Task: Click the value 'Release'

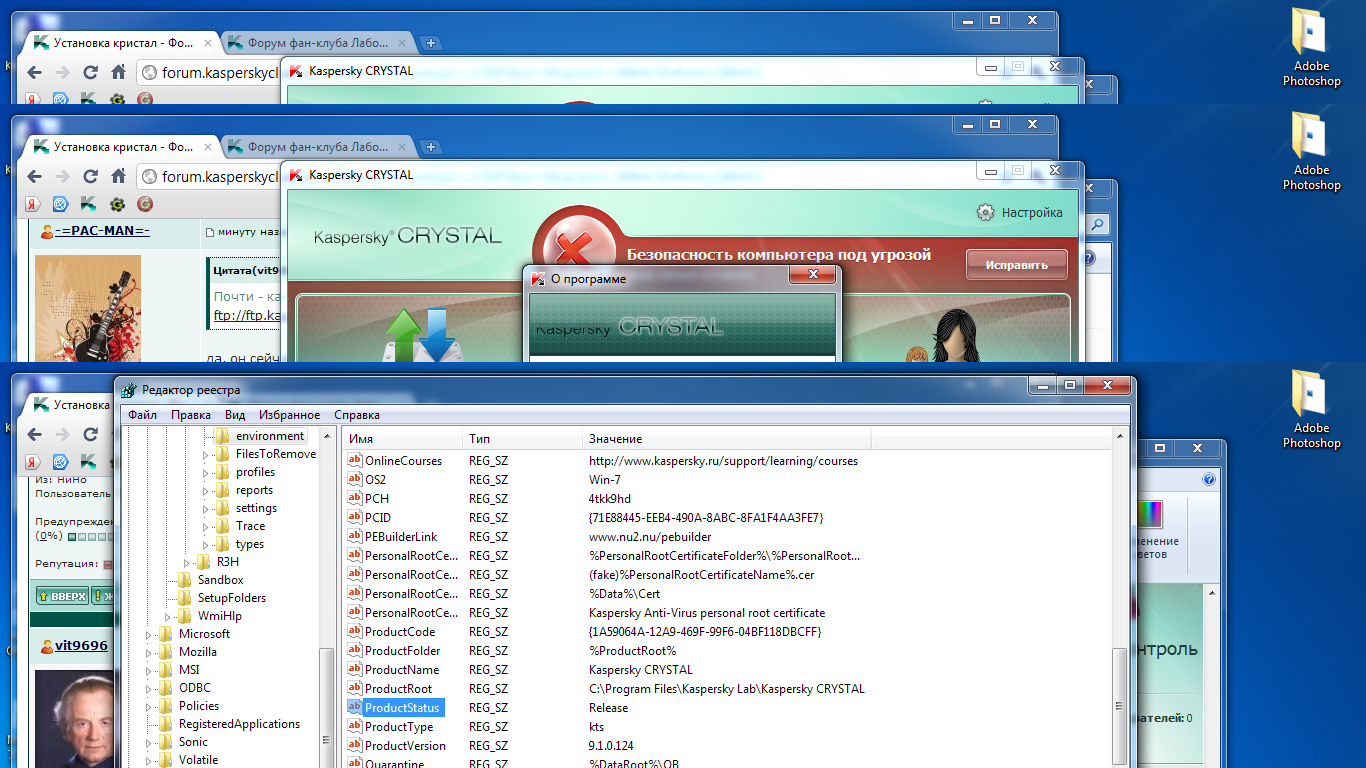Action: tap(608, 708)
